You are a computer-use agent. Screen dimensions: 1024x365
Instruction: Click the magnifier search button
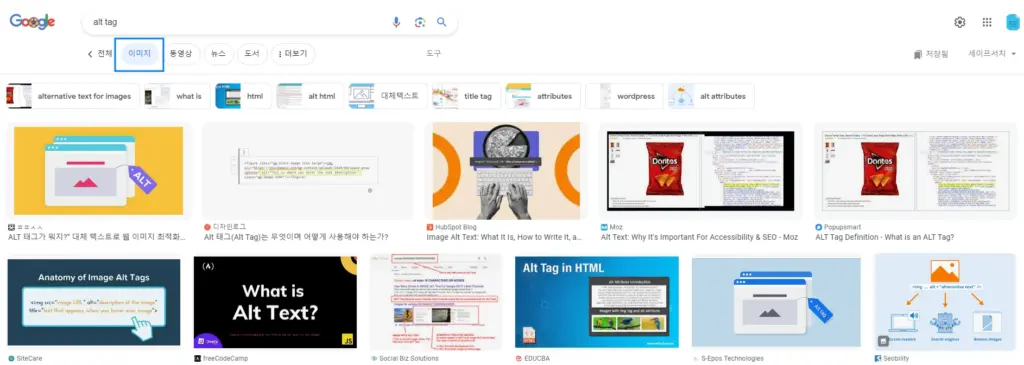pos(442,22)
